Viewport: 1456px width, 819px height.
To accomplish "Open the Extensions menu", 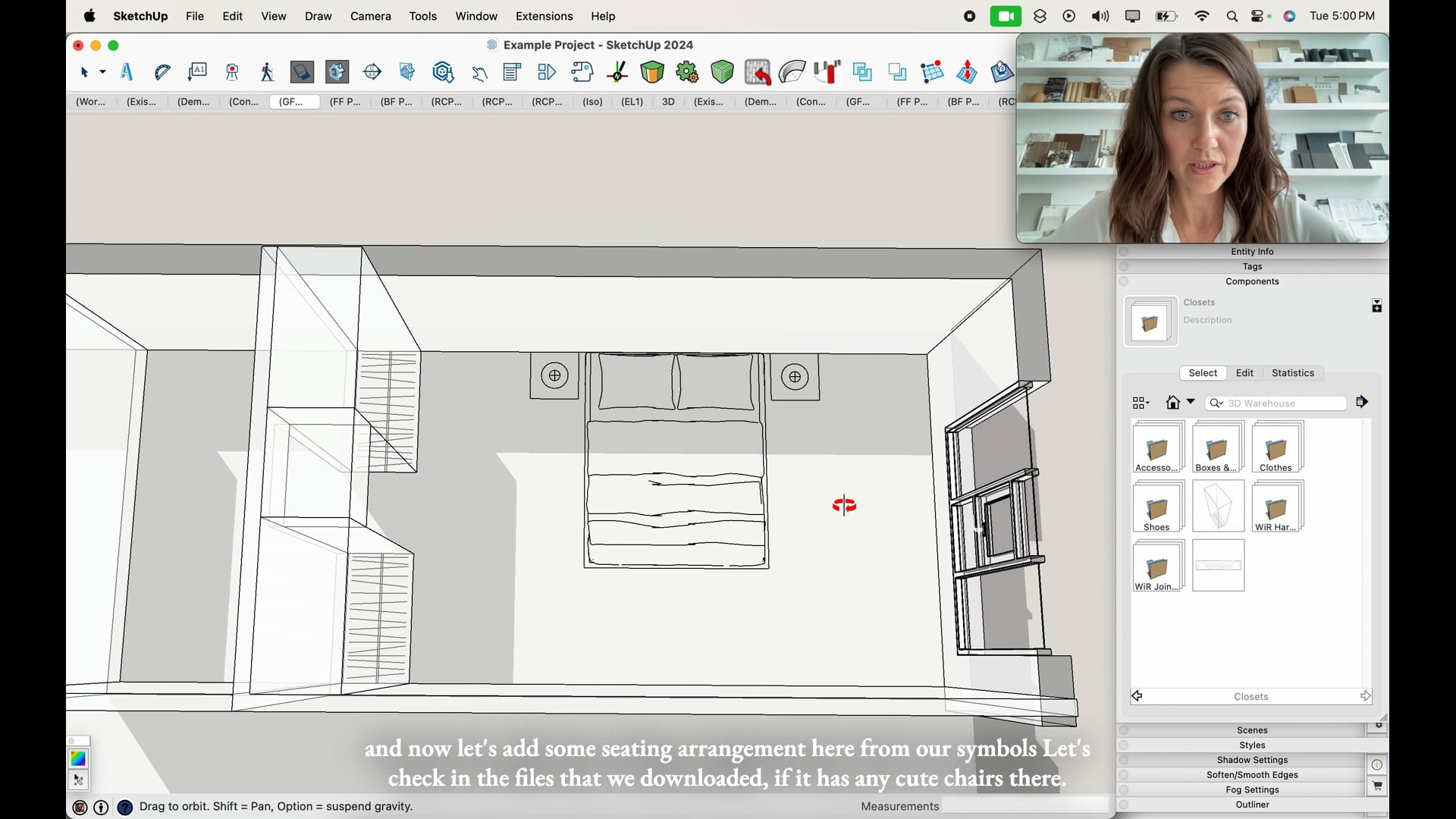I will 544,16.
